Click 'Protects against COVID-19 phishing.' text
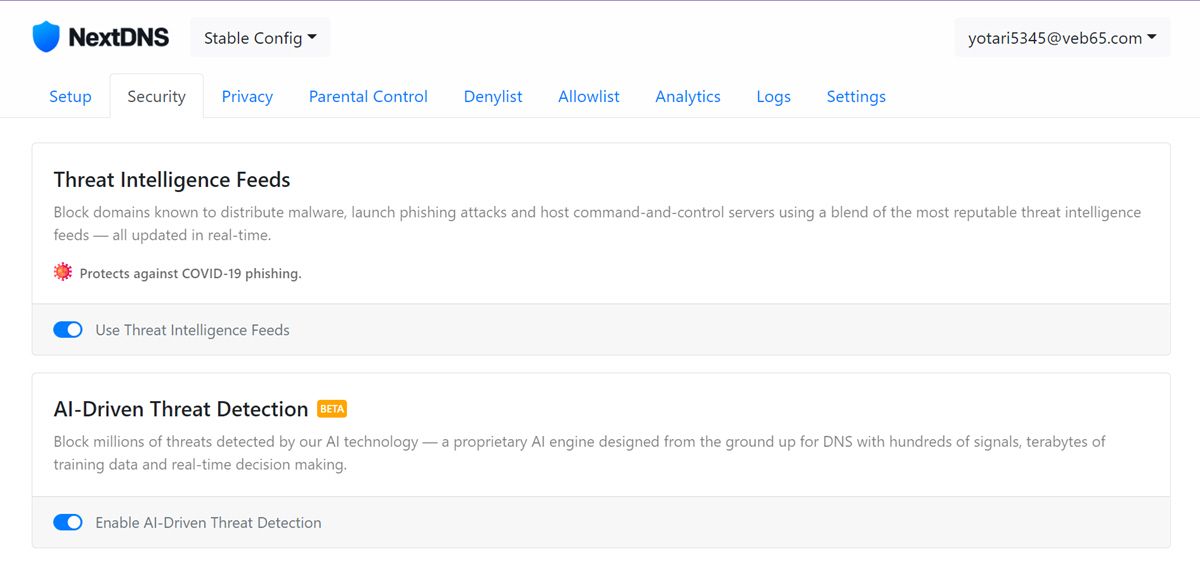Image resolution: width=1200 pixels, height=564 pixels. tap(190, 273)
